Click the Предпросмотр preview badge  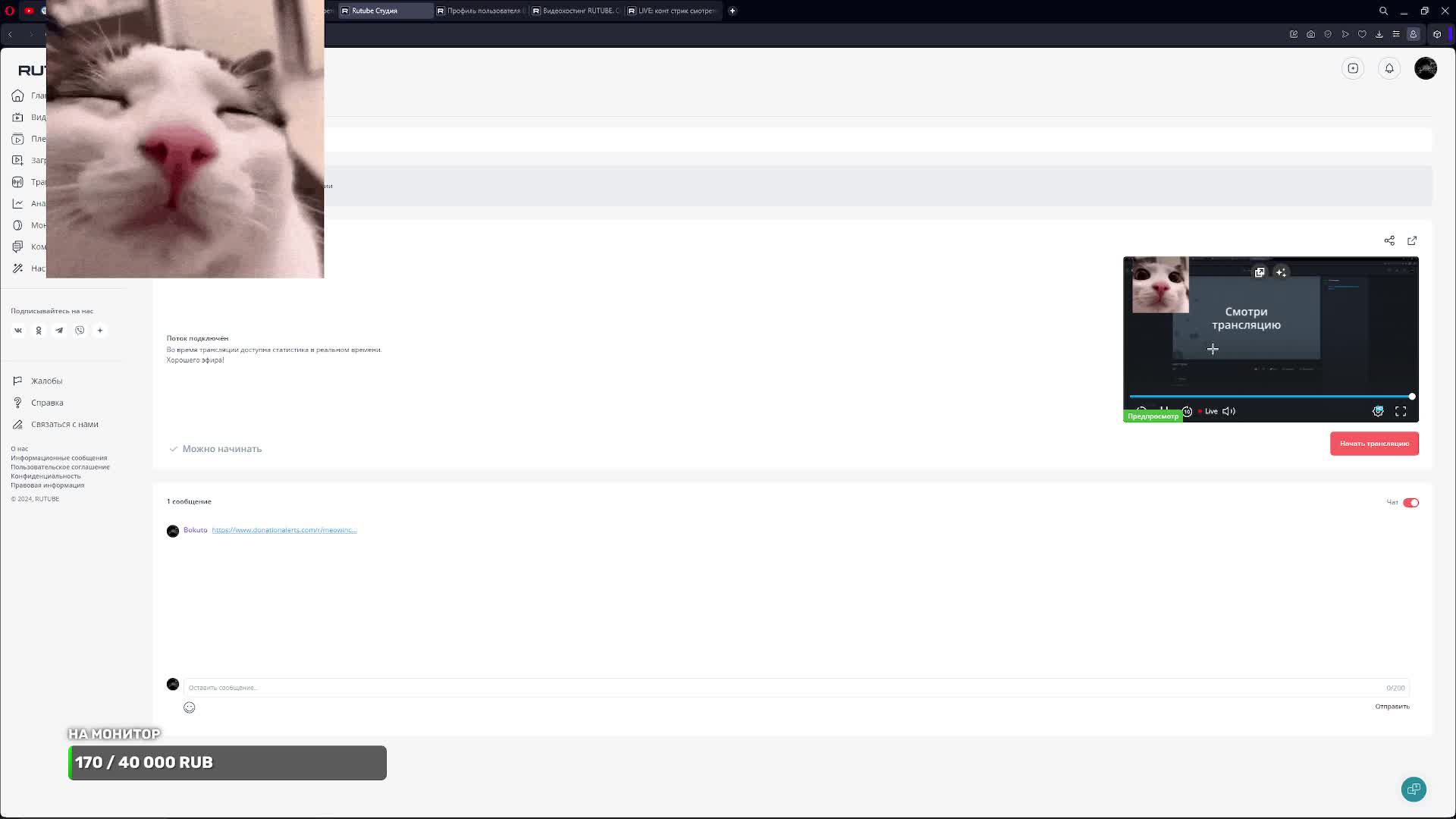1153,416
